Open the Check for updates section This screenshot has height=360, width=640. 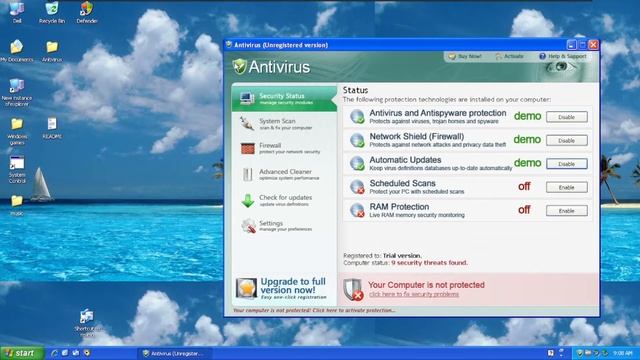(284, 200)
